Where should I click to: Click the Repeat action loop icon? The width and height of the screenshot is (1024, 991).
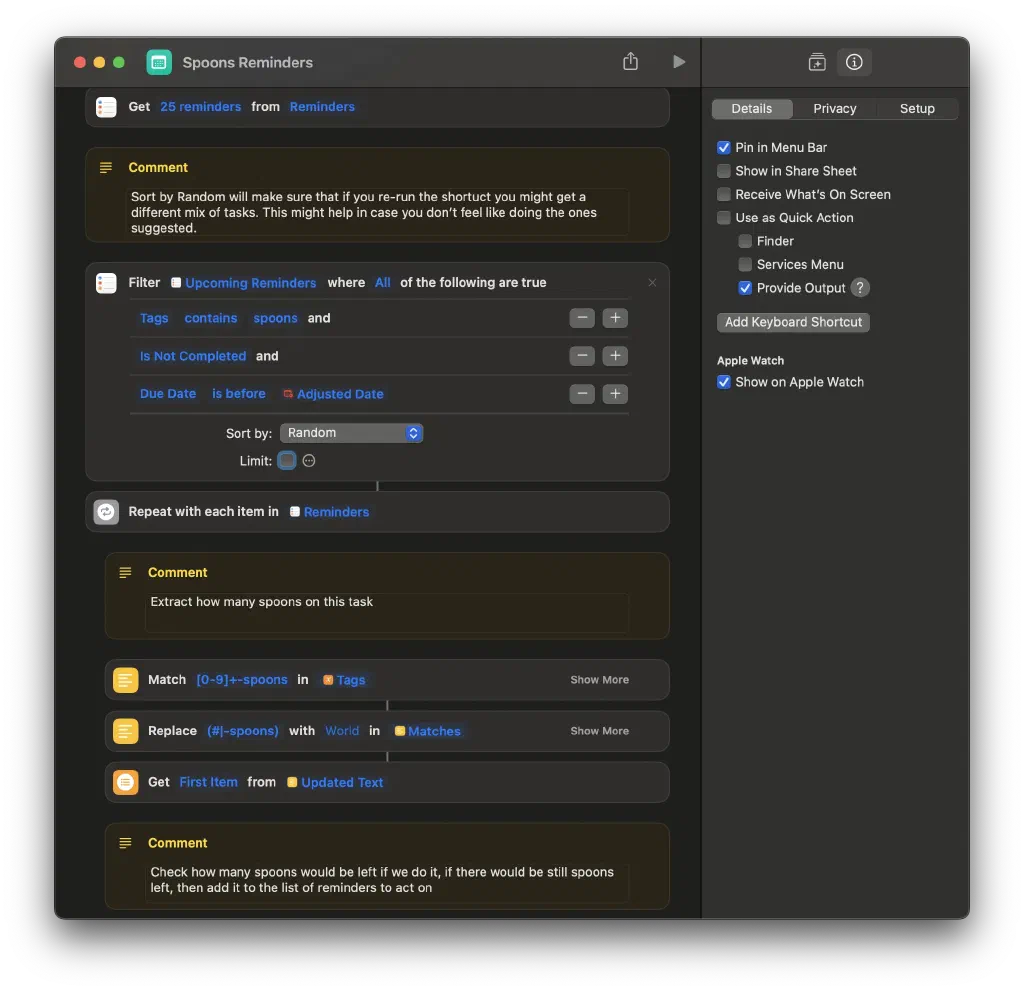click(x=106, y=512)
